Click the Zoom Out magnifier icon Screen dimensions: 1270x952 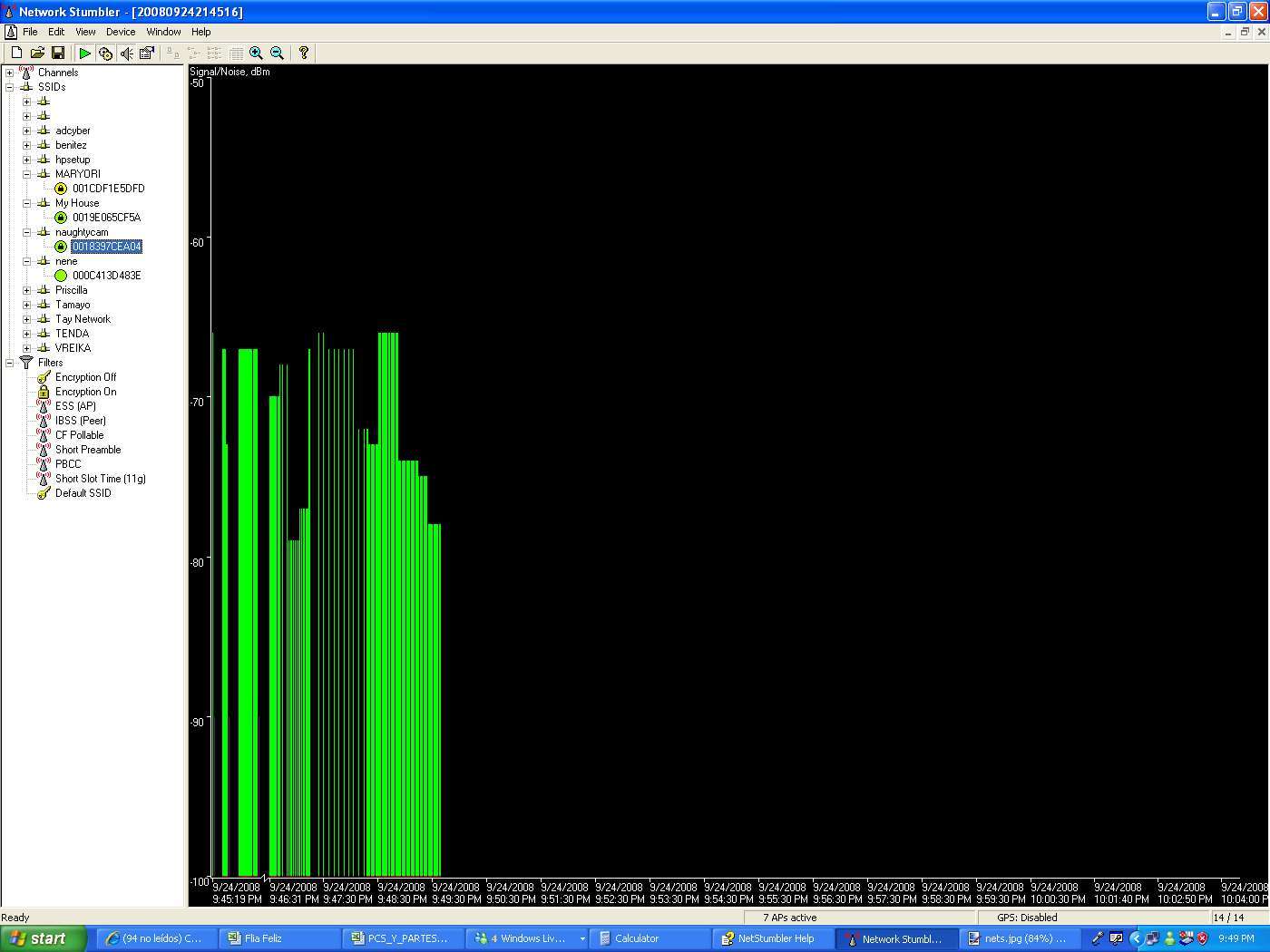pyautogui.click(x=277, y=53)
